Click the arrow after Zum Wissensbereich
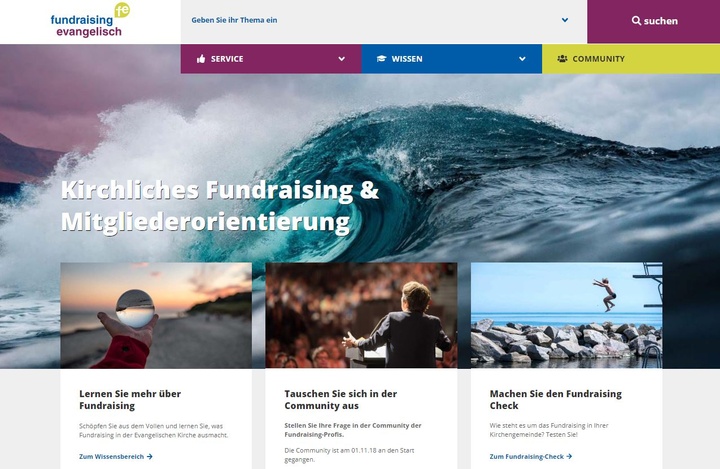 tap(150, 457)
